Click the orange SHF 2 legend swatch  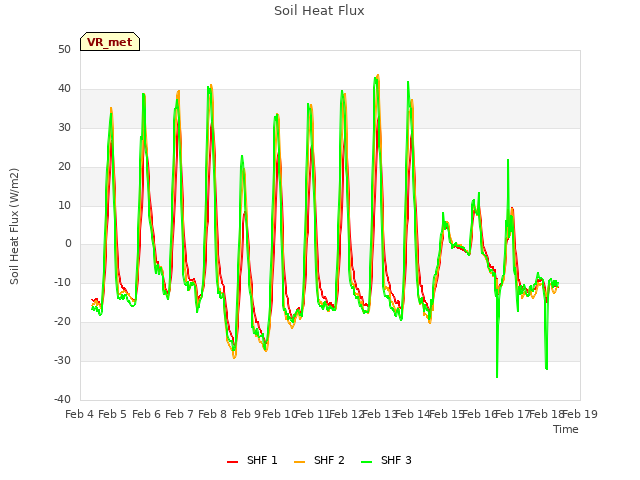299,462
